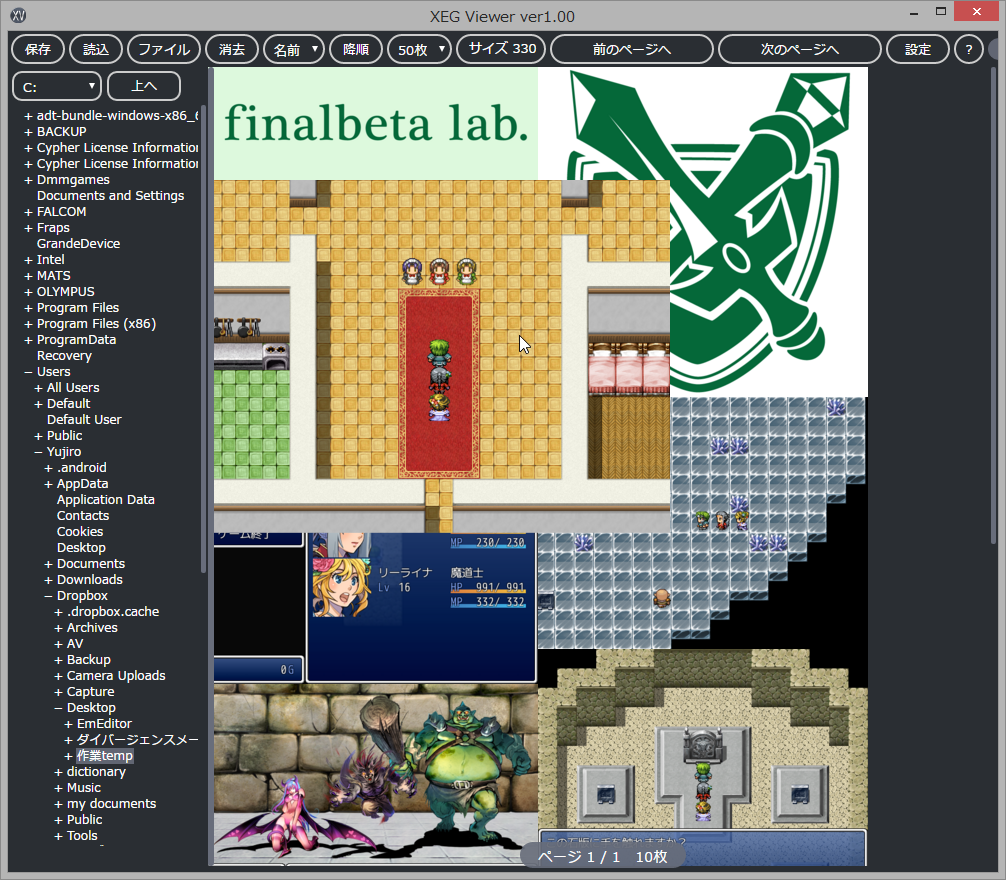This screenshot has height=880, width=1006.
Task: Click the 読込 load button
Action: (96, 49)
